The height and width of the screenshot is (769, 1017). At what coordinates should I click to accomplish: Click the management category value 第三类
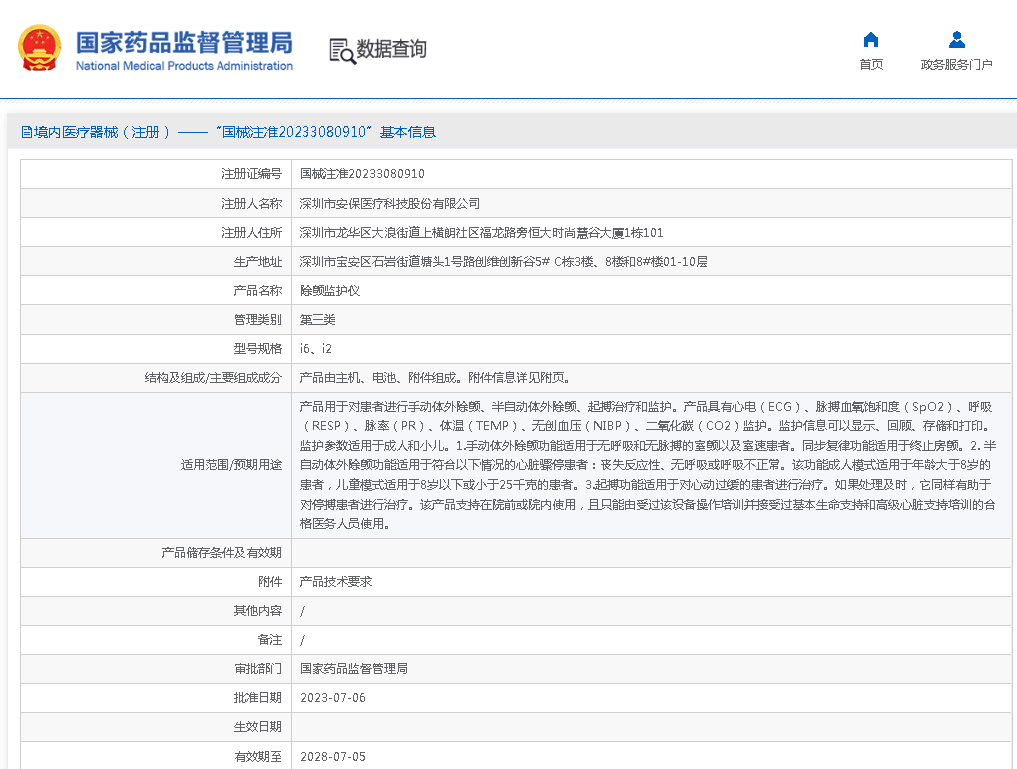(318, 320)
